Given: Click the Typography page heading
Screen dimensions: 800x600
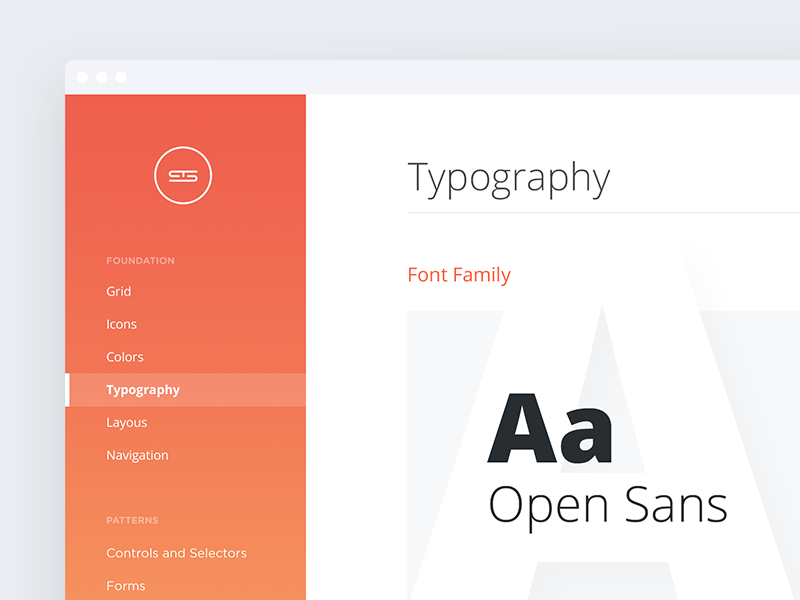Looking at the screenshot, I should [509, 178].
